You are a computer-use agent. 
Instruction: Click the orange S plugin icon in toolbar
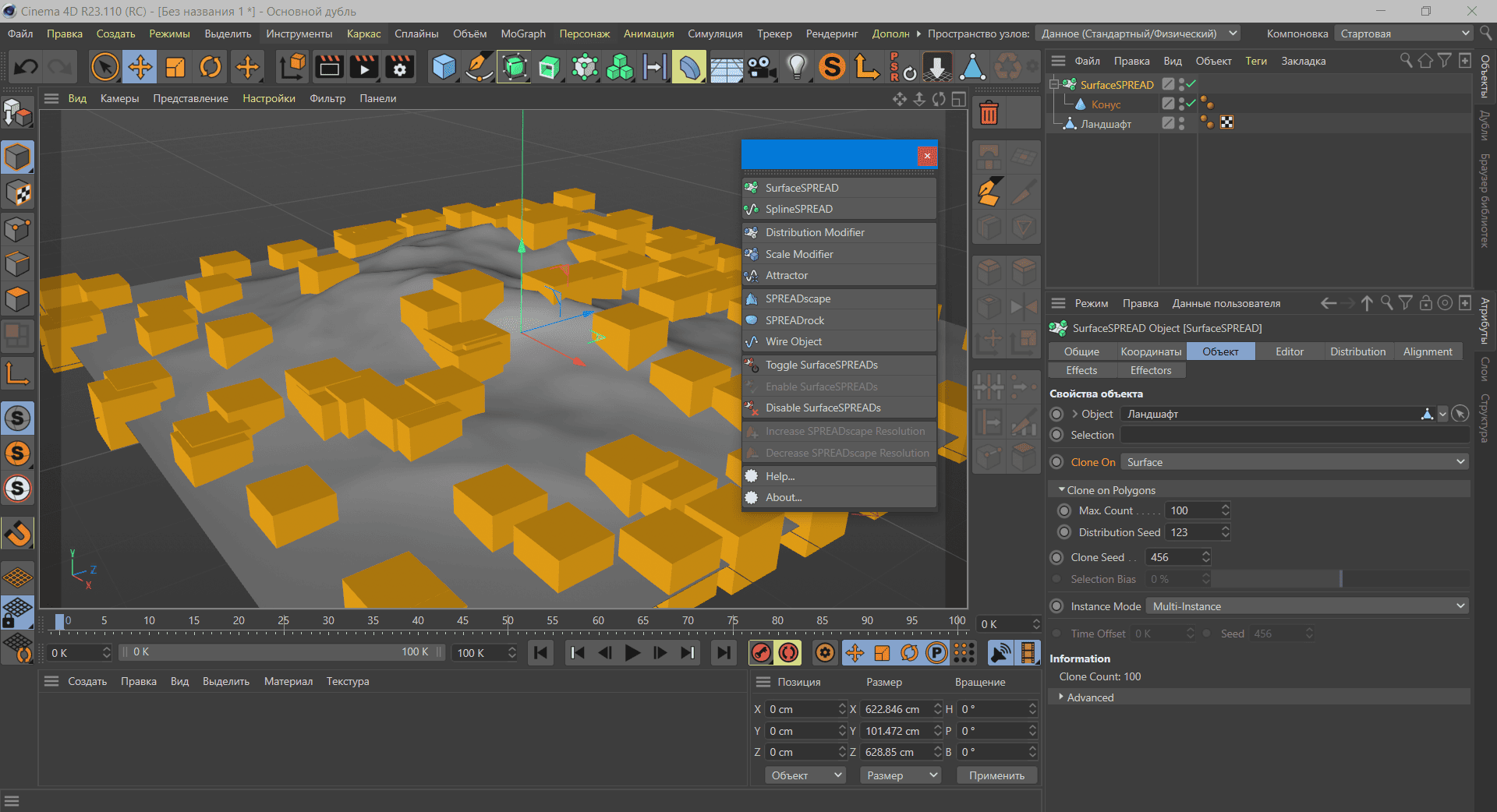tap(832, 67)
